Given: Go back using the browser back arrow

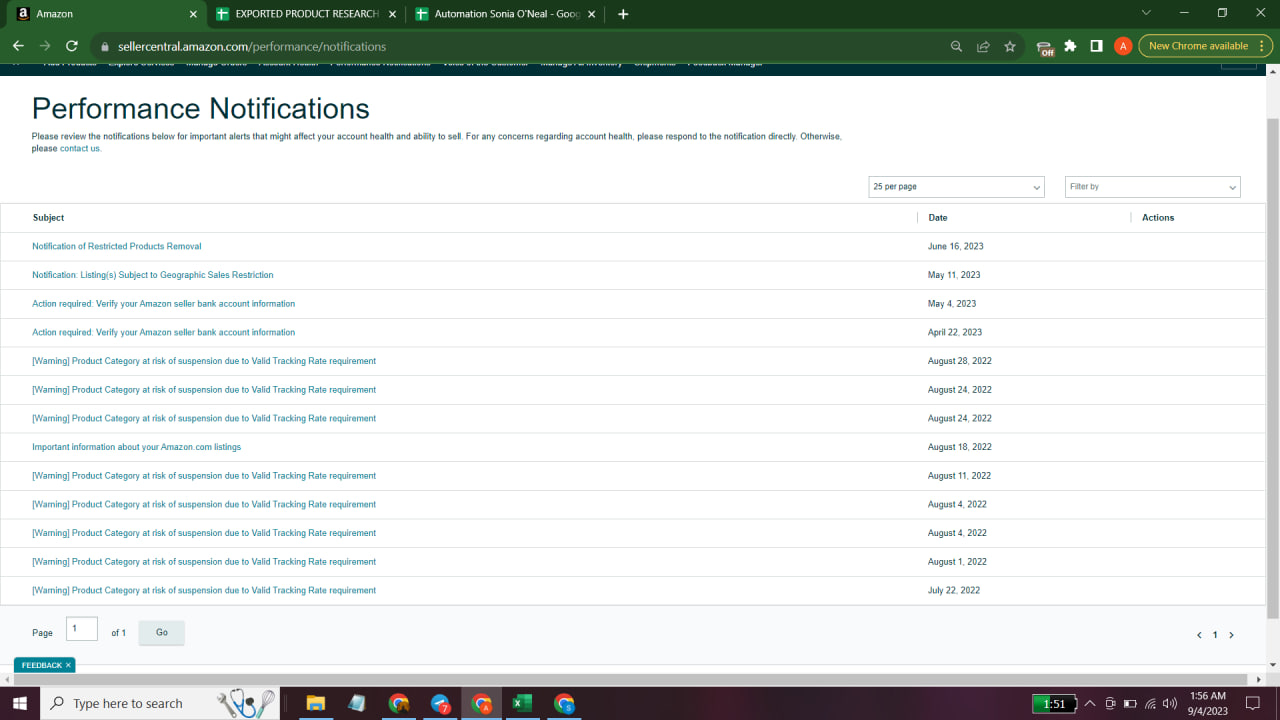Looking at the screenshot, I should [x=18, y=46].
